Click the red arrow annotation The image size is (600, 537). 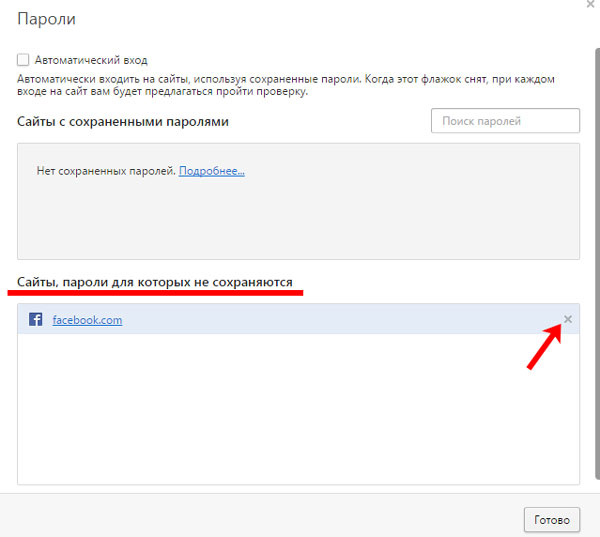544,350
